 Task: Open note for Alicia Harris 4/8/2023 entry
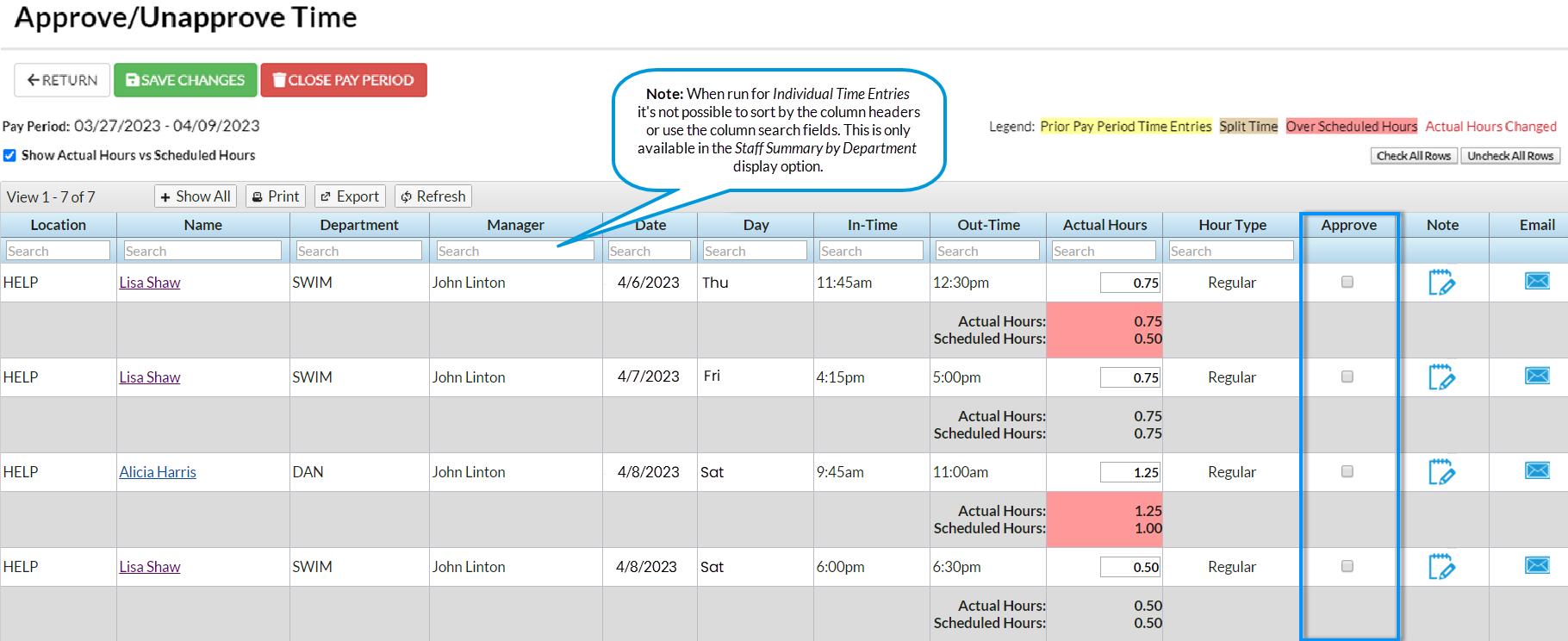pyautogui.click(x=1441, y=472)
